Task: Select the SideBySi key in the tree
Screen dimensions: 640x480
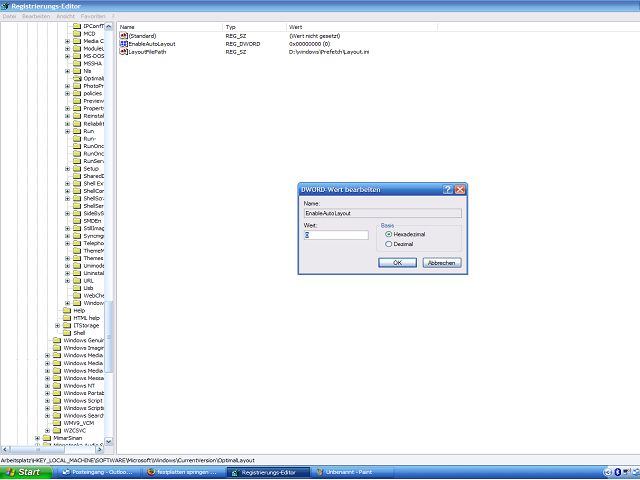Action: 93,213
